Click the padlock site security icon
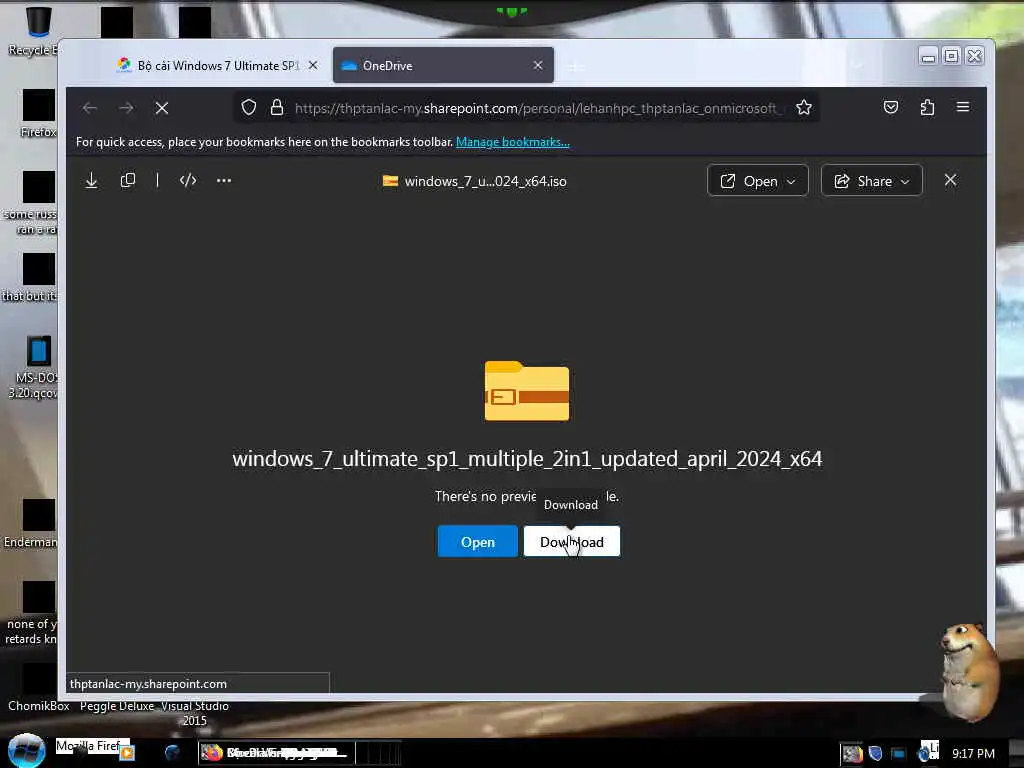 (277, 107)
